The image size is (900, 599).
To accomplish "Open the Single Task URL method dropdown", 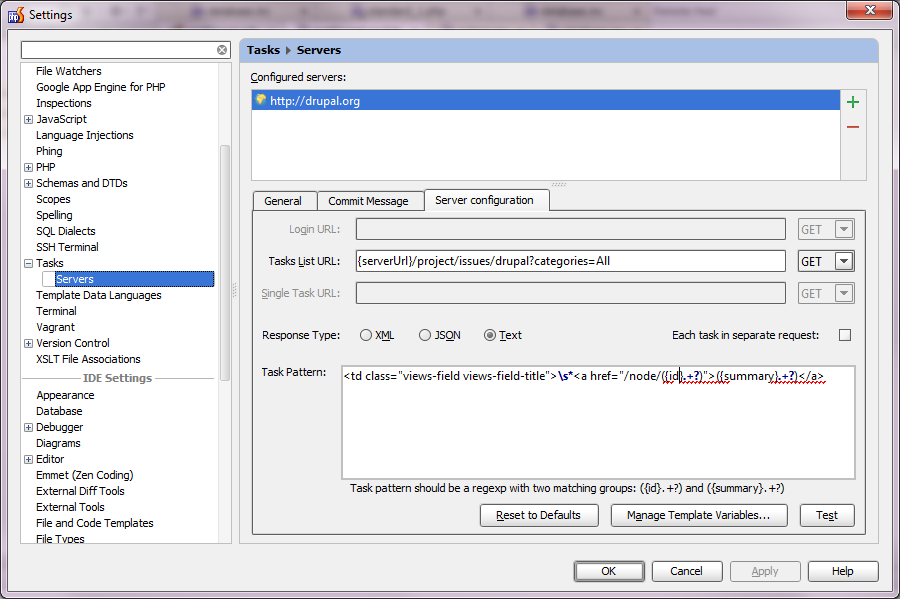I will pos(843,294).
